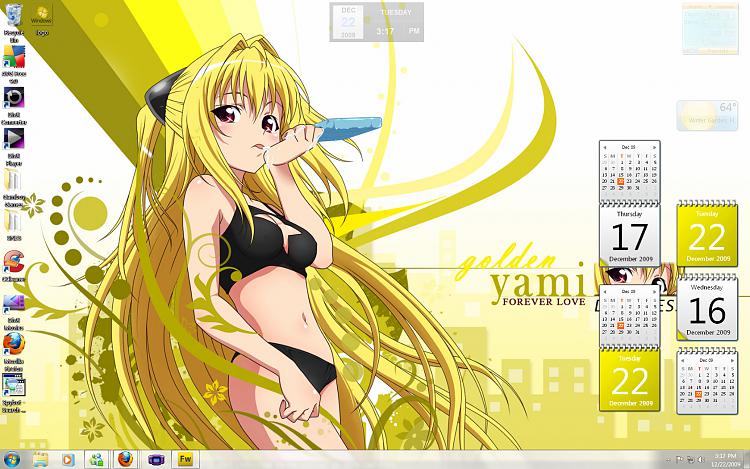Viewport: 750px width, 469px height.
Task: Open the Game Boy emulator taskbar icon
Action: point(155,460)
